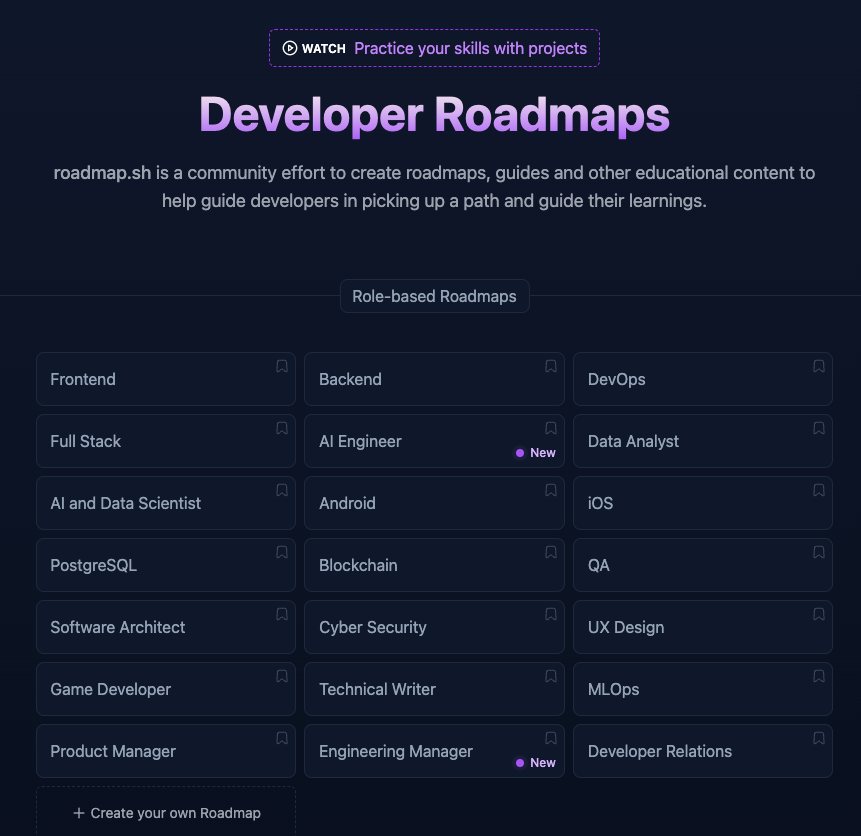The width and height of the screenshot is (861, 836).
Task: Click the roadmap.sh text in description
Action: [102, 173]
